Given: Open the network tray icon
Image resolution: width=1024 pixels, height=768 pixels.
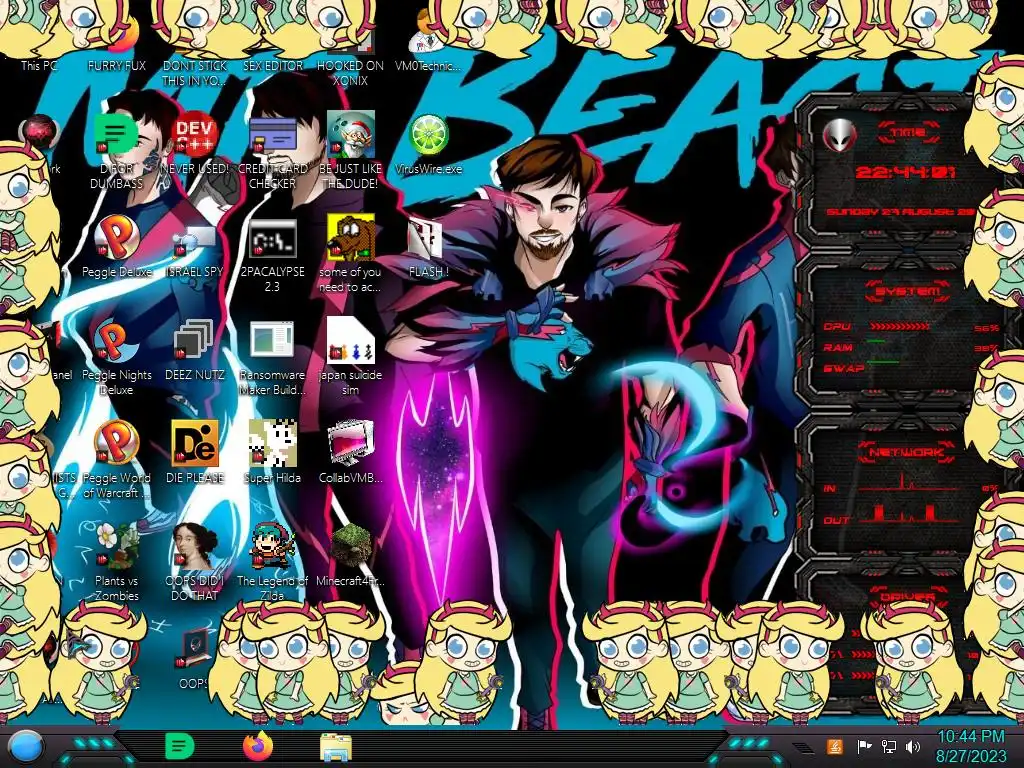Looking at the screenshot, I should pyautogui.click(x=889, y=746).
